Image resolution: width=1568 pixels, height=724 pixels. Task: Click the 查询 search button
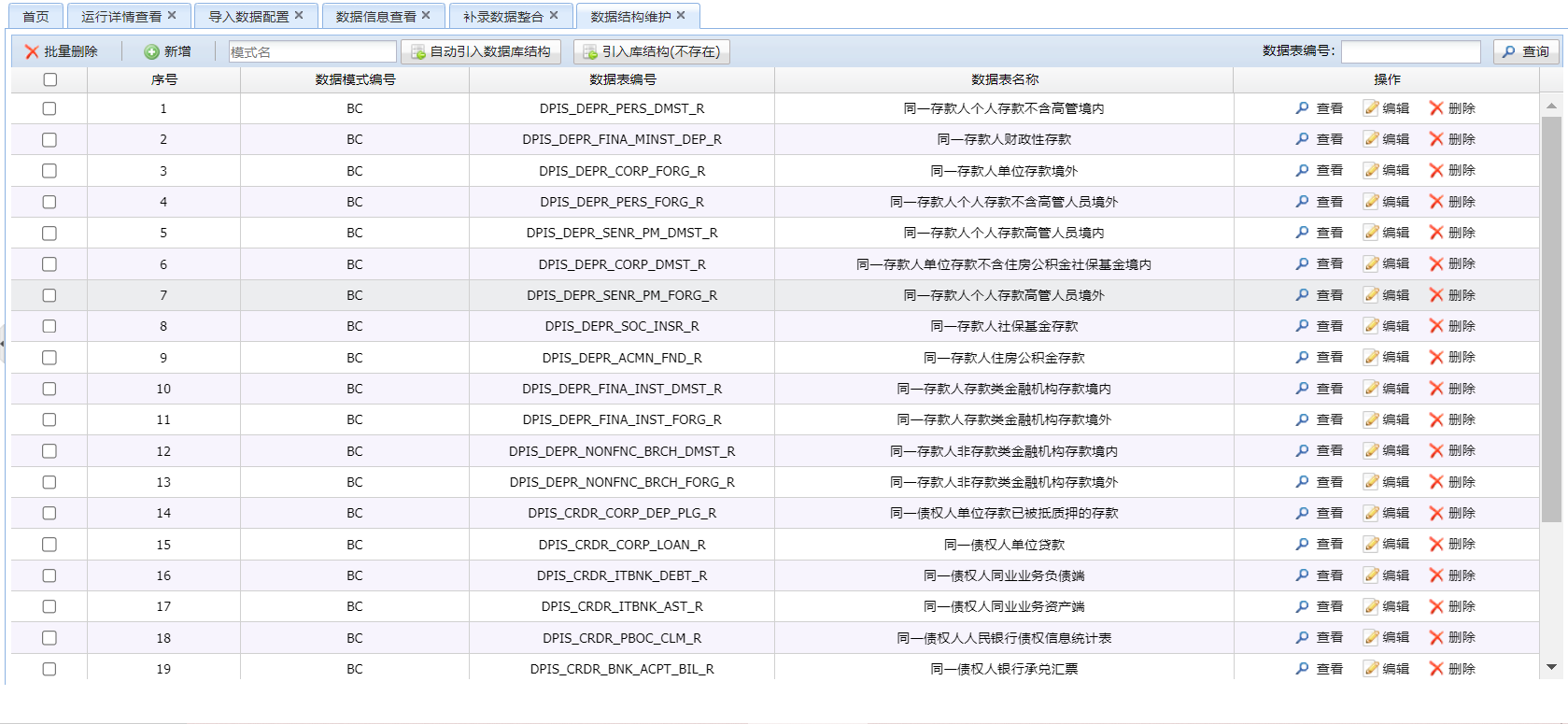point(1526,52)
